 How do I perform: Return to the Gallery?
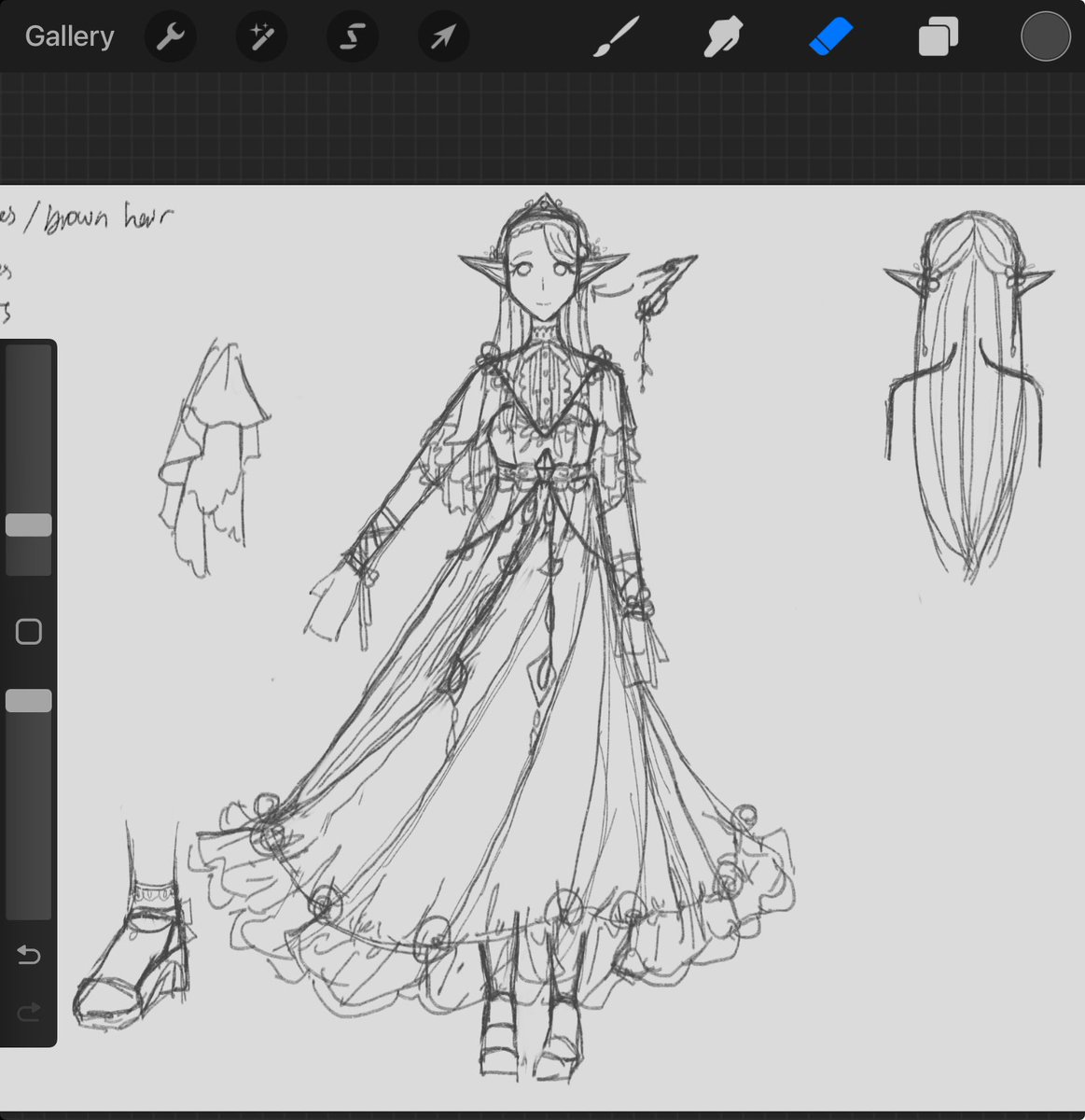tap(69, 36)
